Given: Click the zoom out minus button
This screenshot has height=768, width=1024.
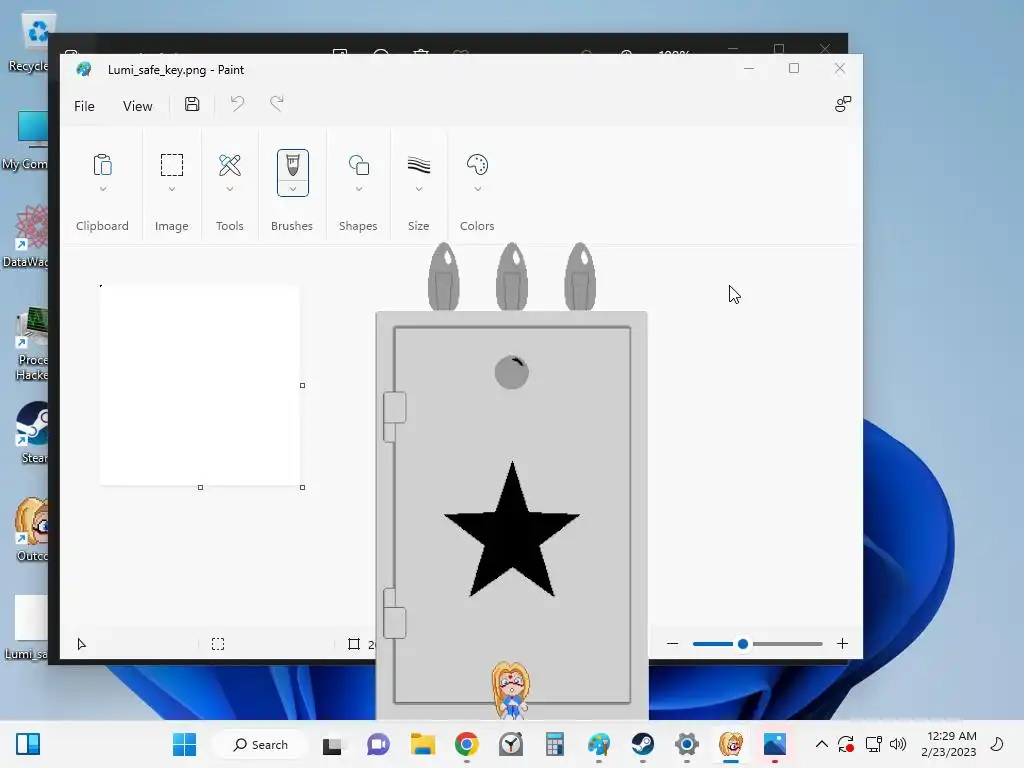Looking at the screenshot, I should pos(672,644).
